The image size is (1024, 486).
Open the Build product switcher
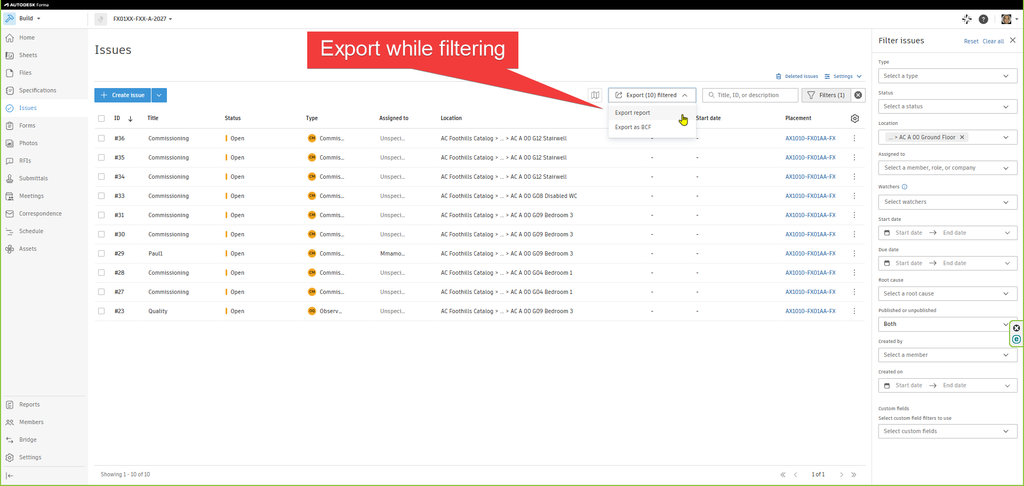click(24, 19)
